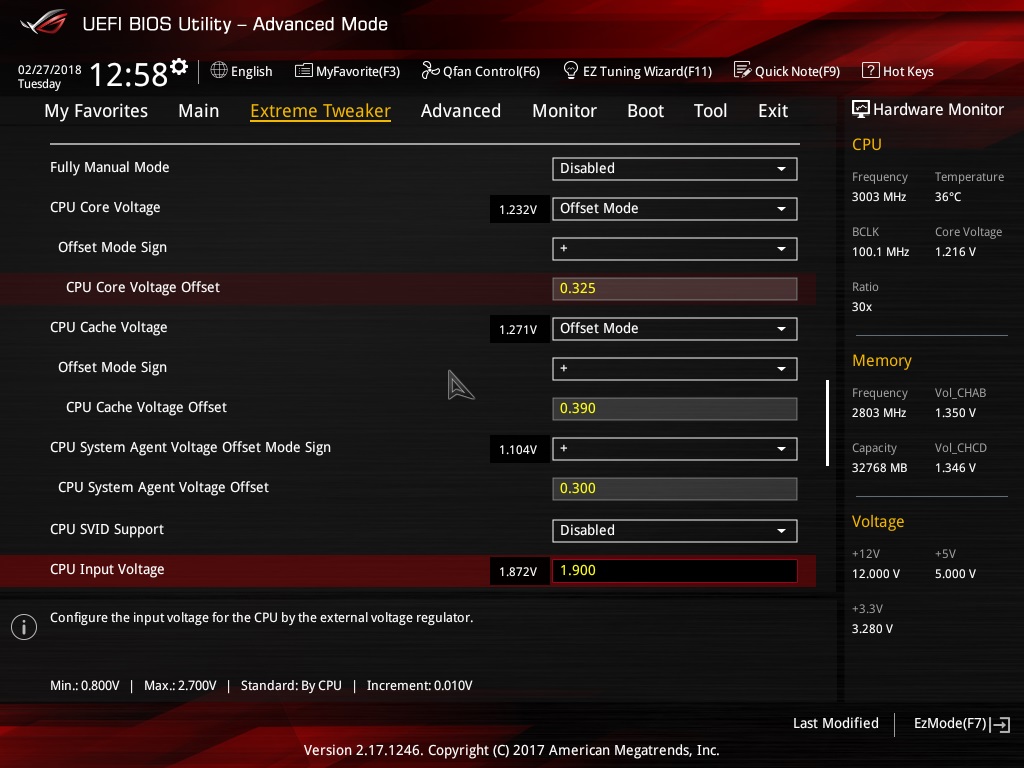Screen dimensions: 1024x768
Task: Click the 36°C temperature value
Action: point(948,197)
